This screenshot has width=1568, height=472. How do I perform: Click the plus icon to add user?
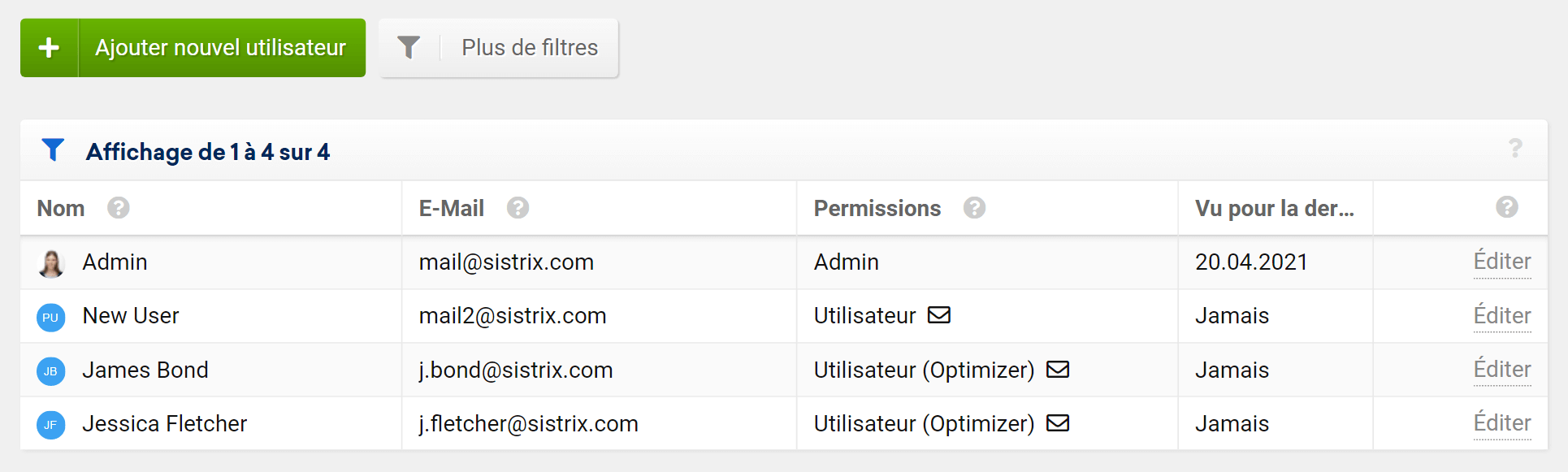click(x=49, y=48)
